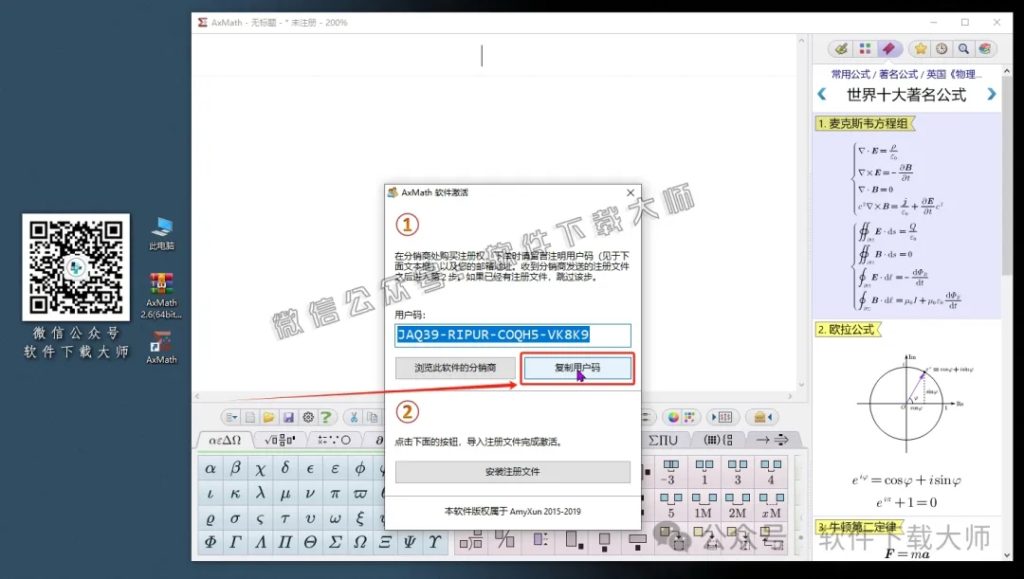Click the colored grid panel icon

point(867,48)
